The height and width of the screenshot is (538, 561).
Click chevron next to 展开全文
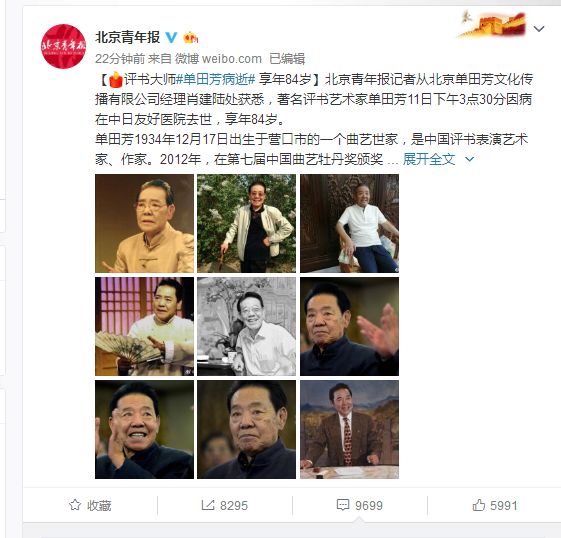click(x=469, y=159)
